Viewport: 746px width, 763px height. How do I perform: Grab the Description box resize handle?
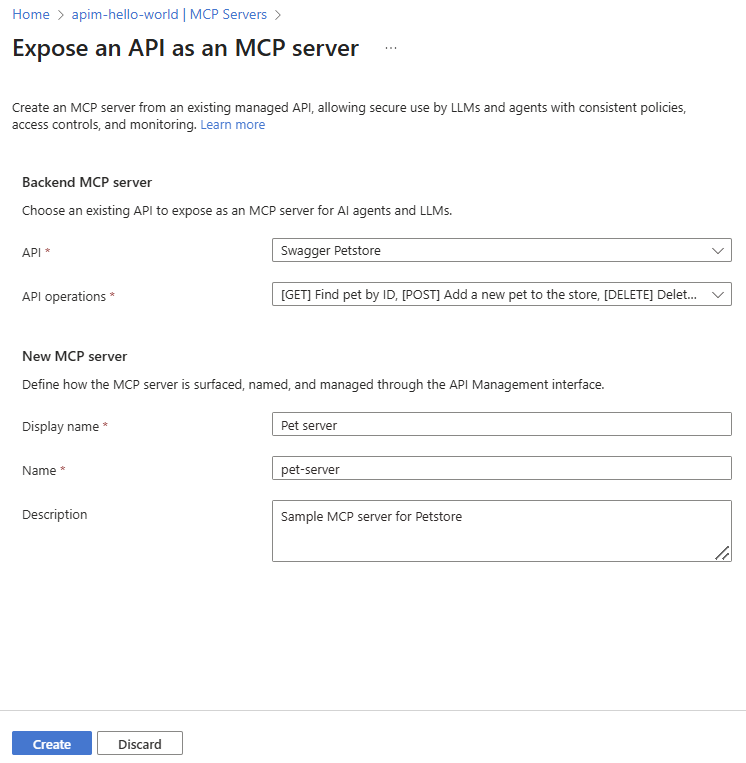[722, 552]
